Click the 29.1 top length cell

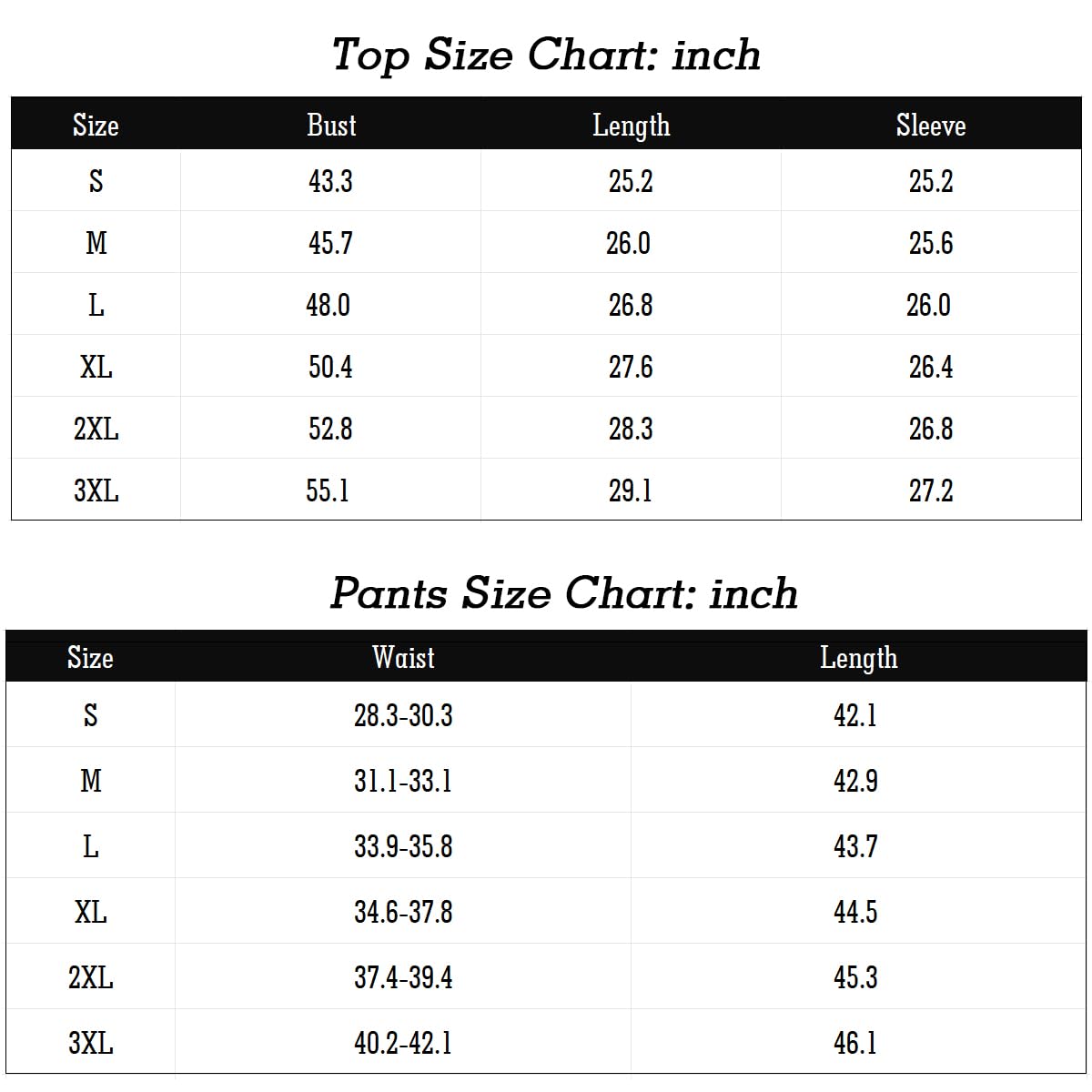631,490
